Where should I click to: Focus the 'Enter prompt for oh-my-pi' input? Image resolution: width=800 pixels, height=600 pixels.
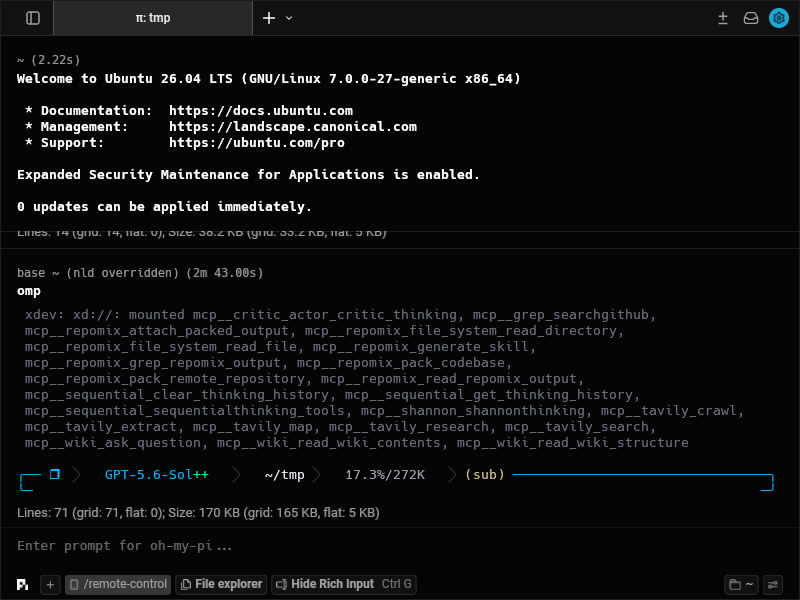[400, 546]
